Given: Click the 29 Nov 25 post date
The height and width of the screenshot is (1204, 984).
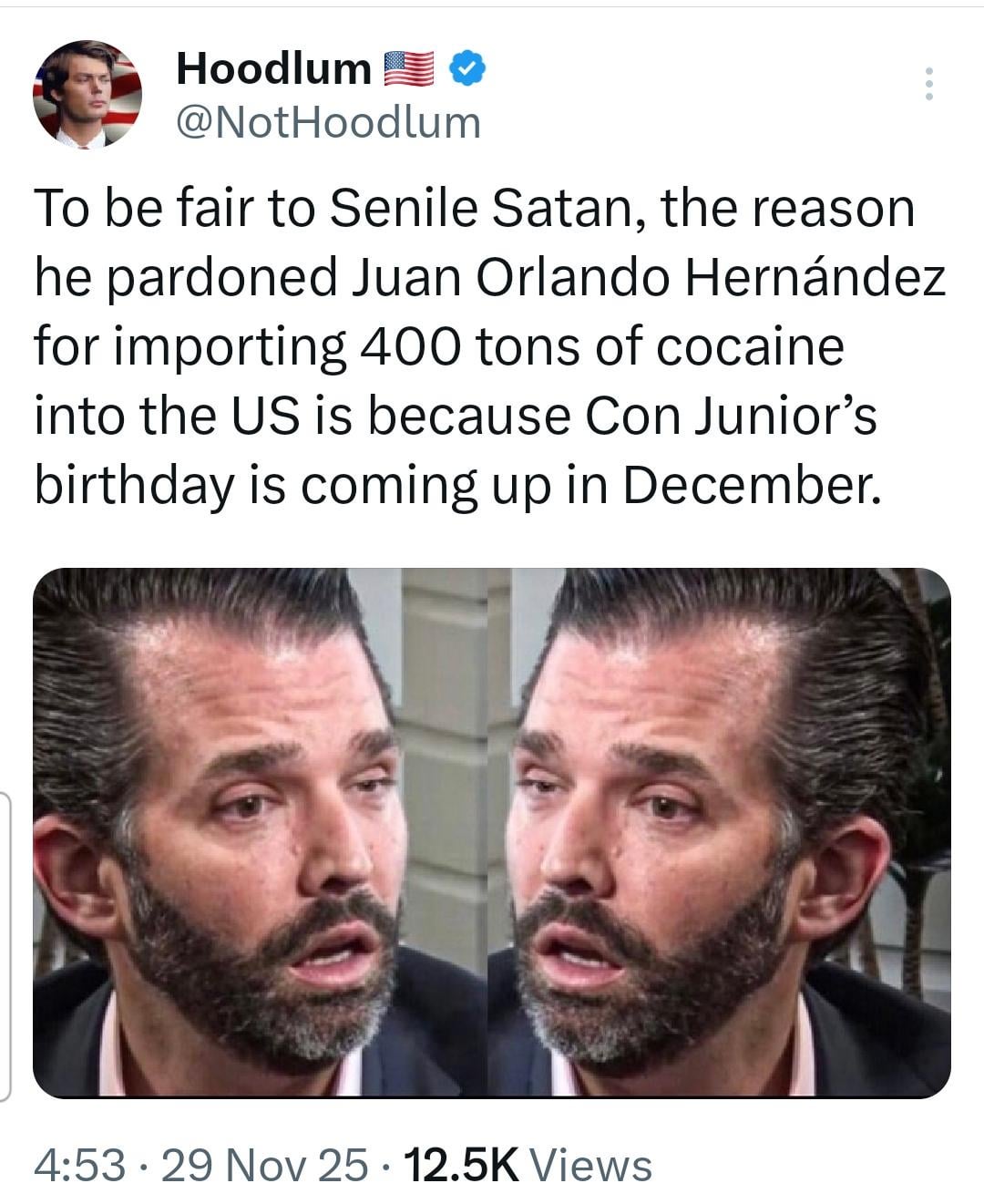Looking at the screenshot, I should click(264, 1165).
